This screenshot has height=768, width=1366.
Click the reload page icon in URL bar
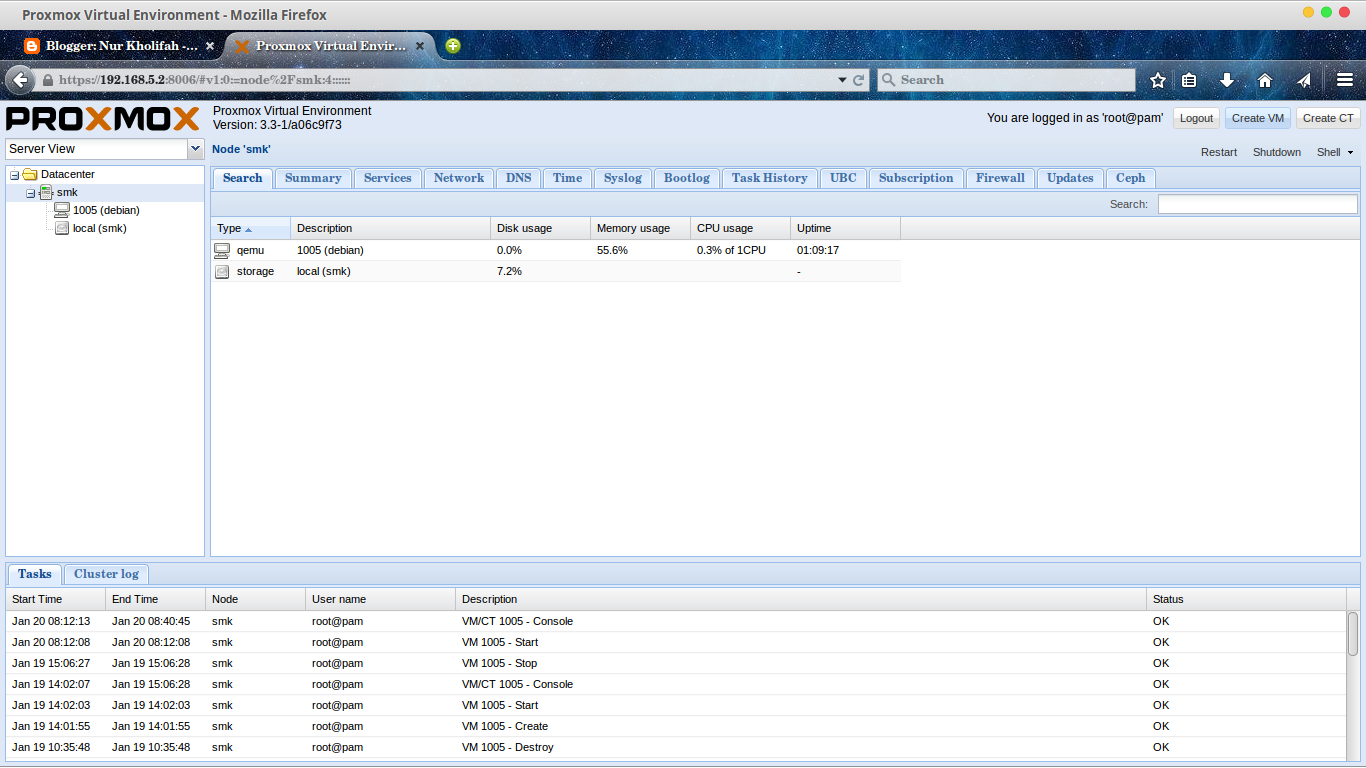point(859,80)
